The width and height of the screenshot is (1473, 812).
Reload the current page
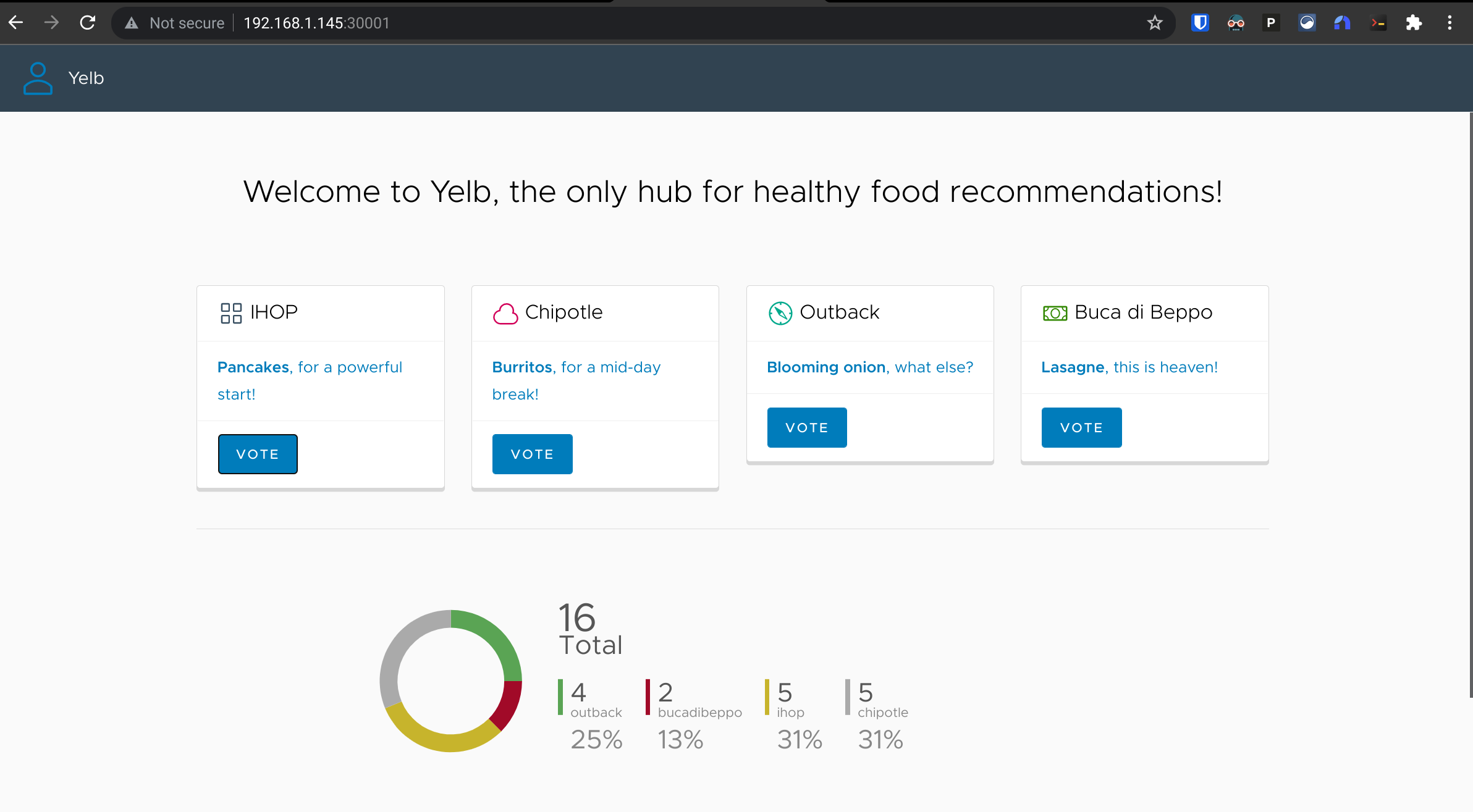[88, 23]
